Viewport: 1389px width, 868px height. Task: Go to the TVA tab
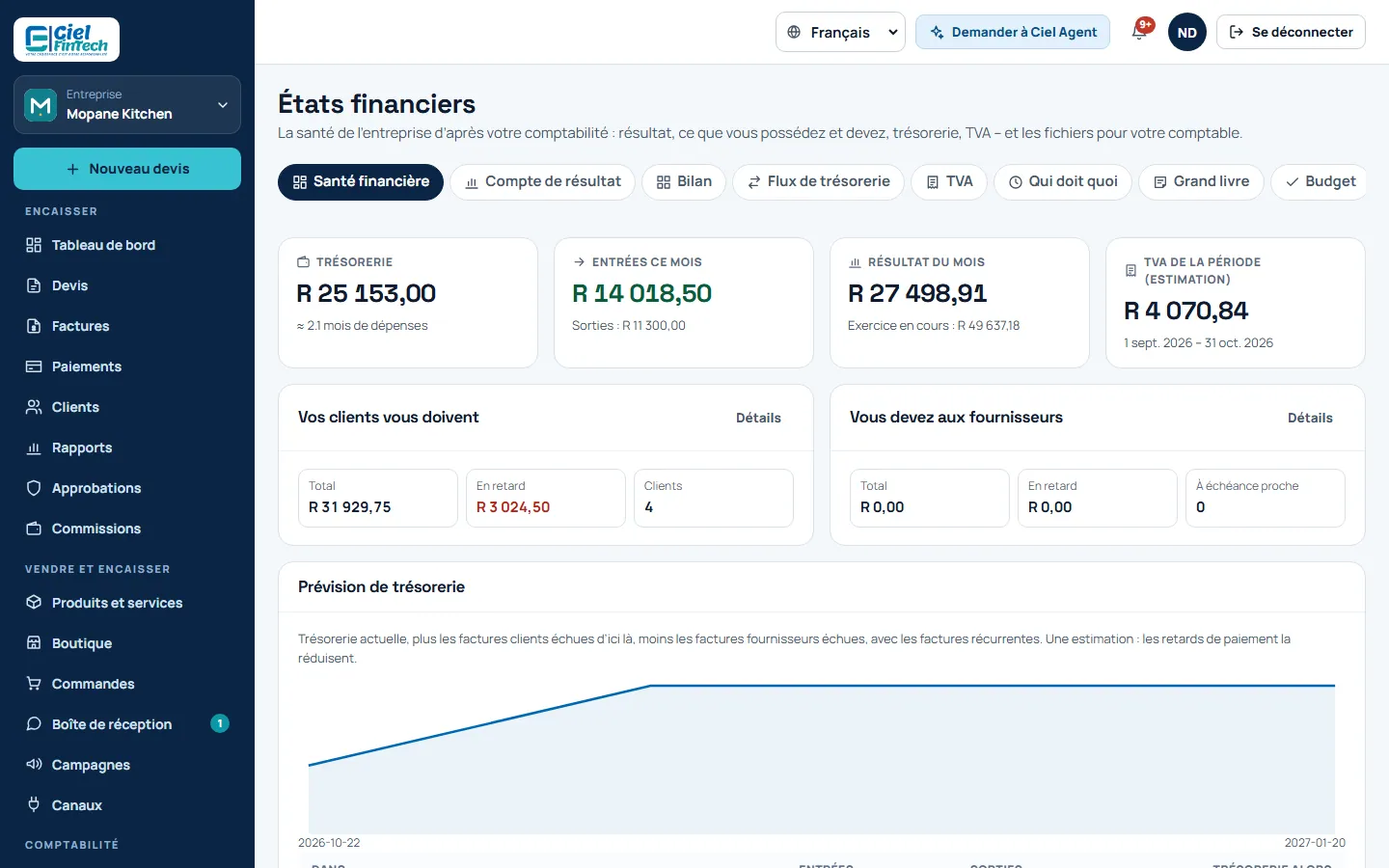(949, 181)
